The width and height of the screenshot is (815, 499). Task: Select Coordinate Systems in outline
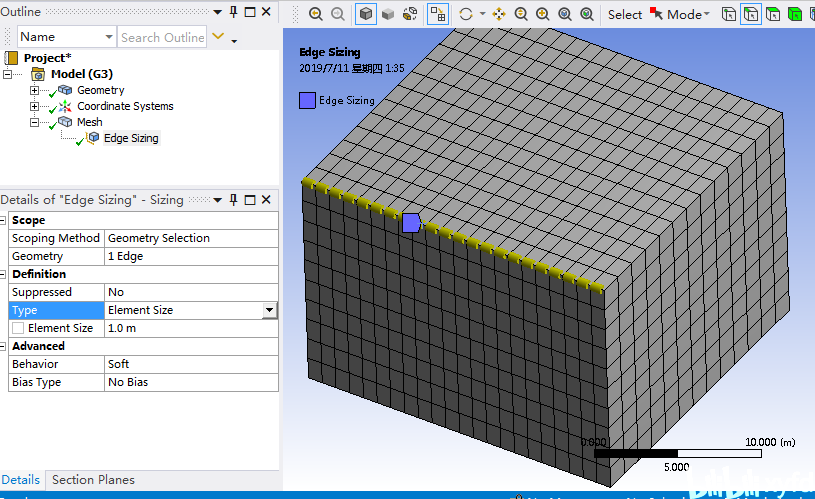[x=125, y=106]
